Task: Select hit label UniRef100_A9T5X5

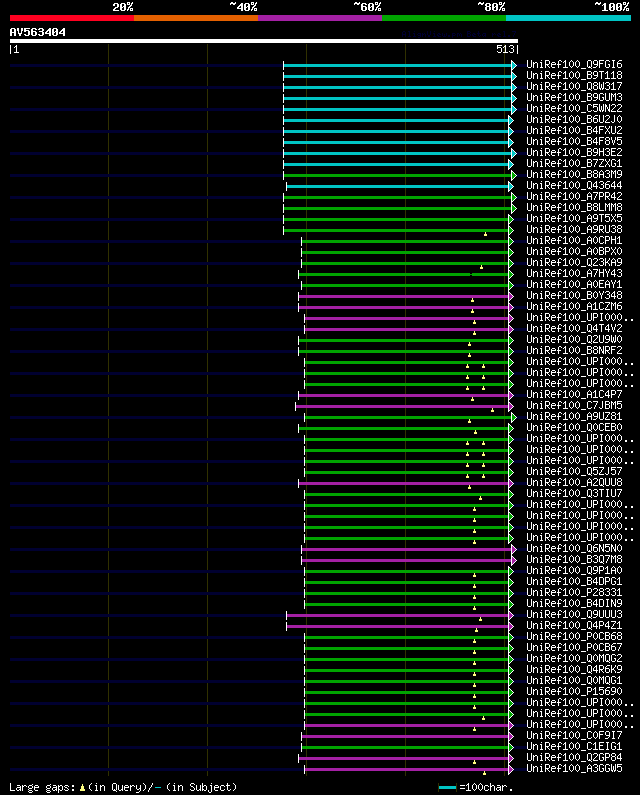Action: click(x=574, y=219)
